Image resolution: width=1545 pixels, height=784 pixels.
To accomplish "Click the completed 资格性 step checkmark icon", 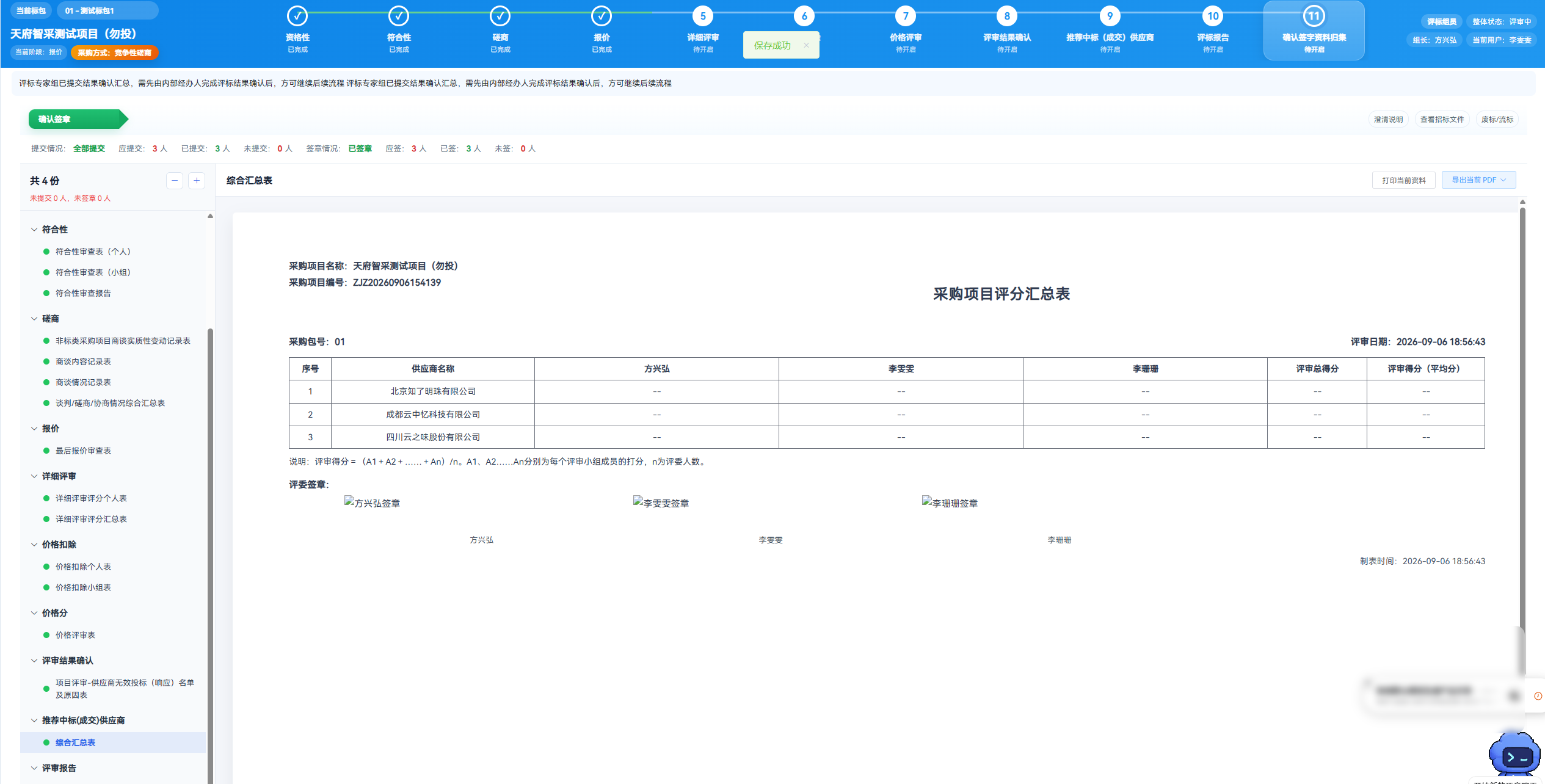I will (297, 16).
